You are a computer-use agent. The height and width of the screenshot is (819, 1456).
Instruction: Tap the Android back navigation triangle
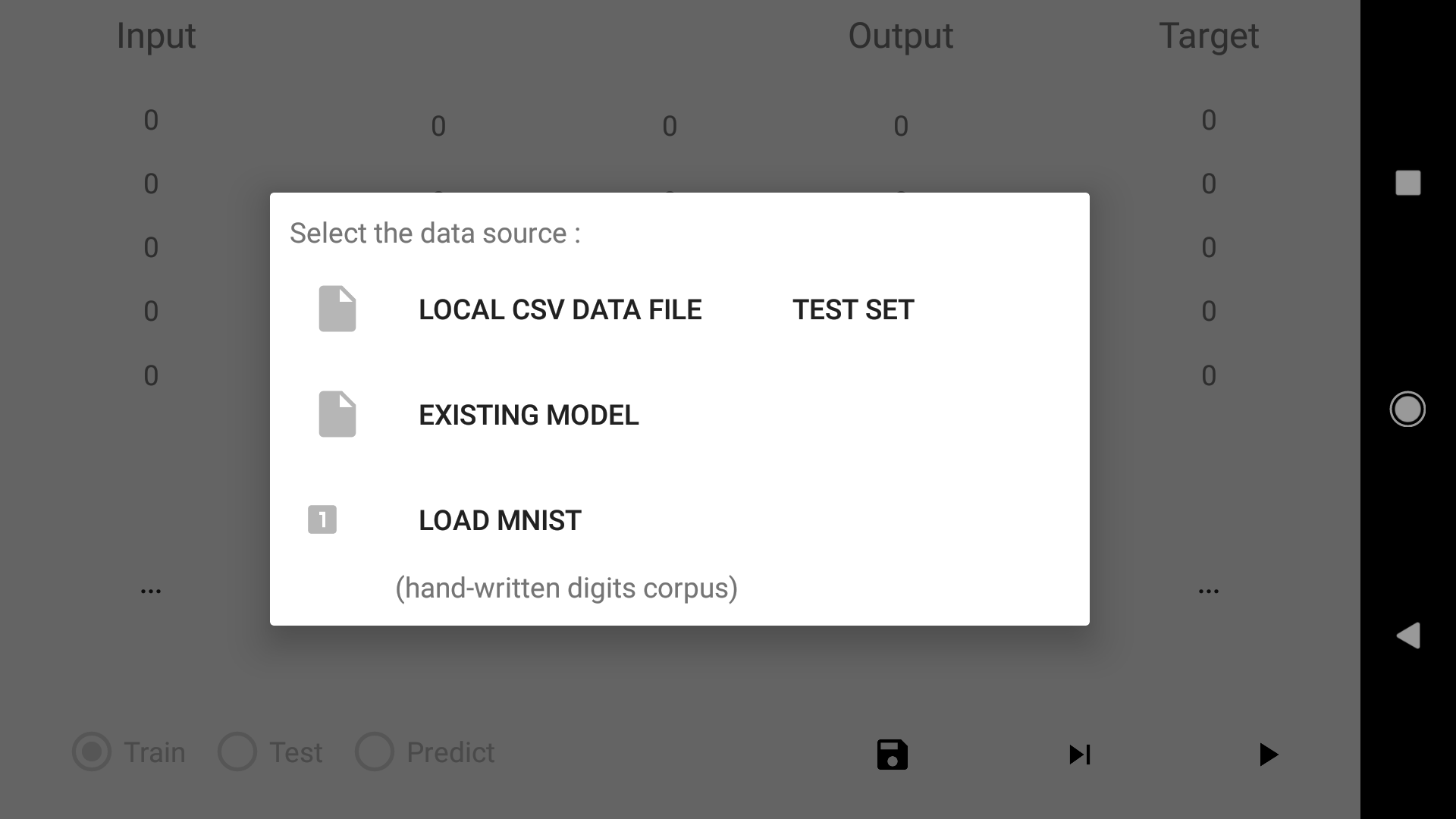(1407, 635)
